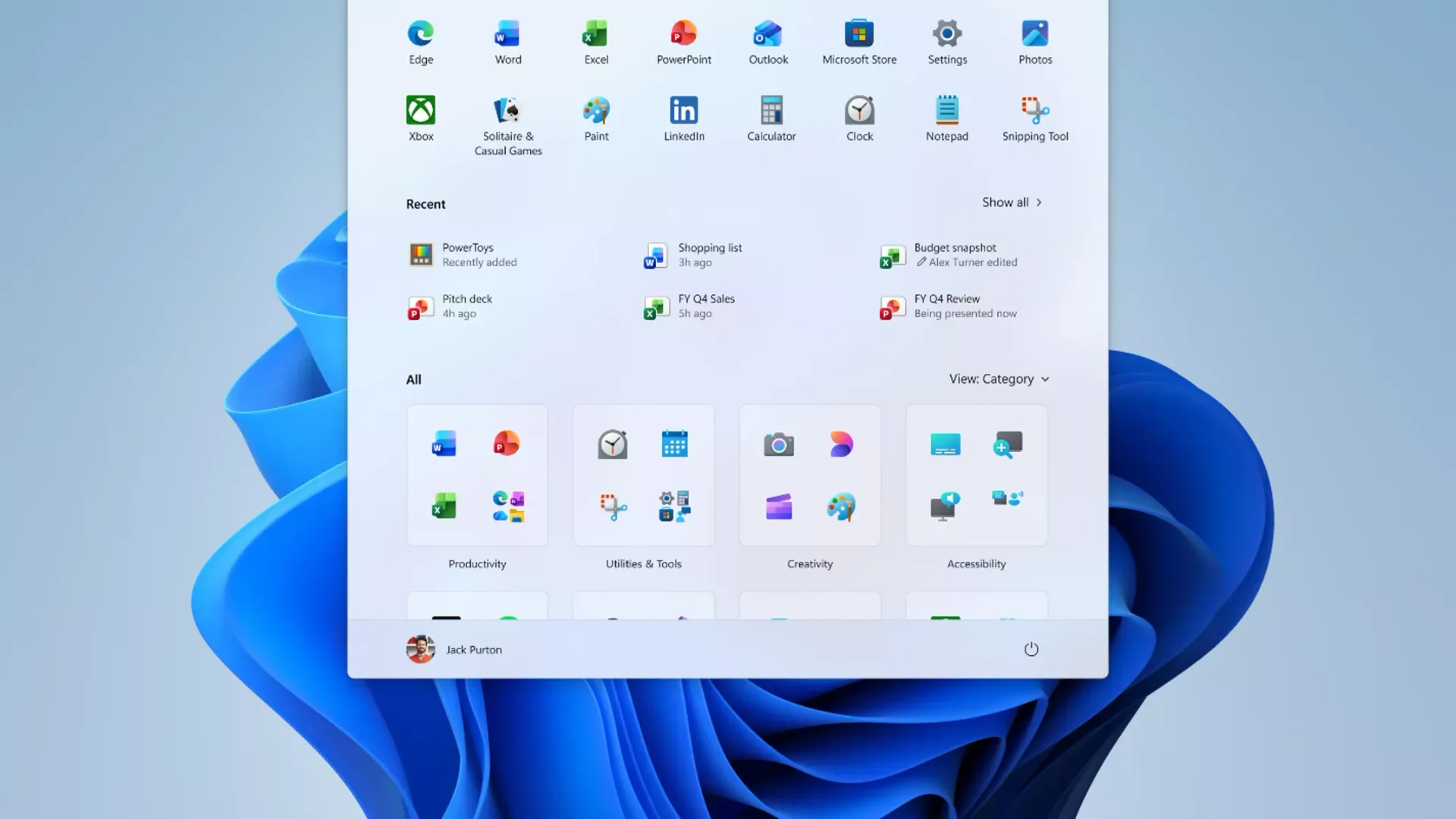Click the power button icon
This screenshot has height=819, width=1456.
tap(1031, 649)
